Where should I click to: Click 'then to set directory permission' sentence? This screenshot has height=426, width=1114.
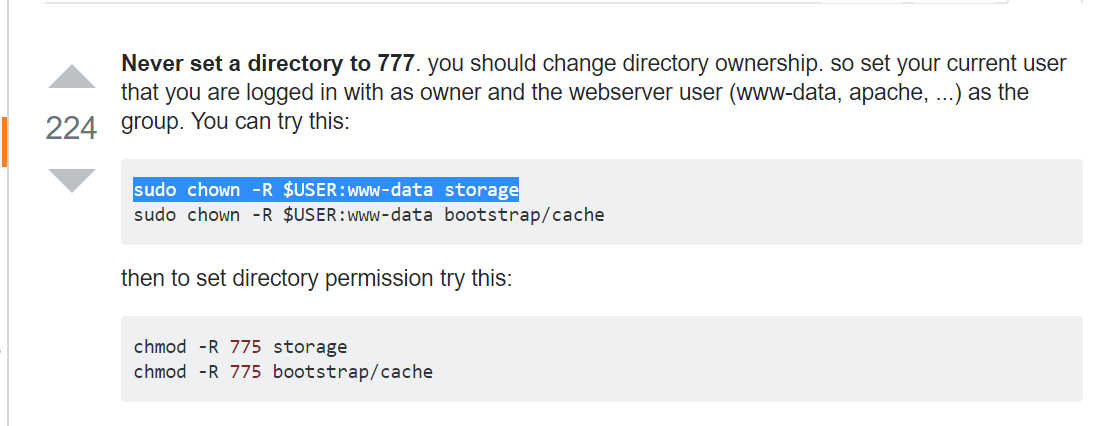[316, 278]
